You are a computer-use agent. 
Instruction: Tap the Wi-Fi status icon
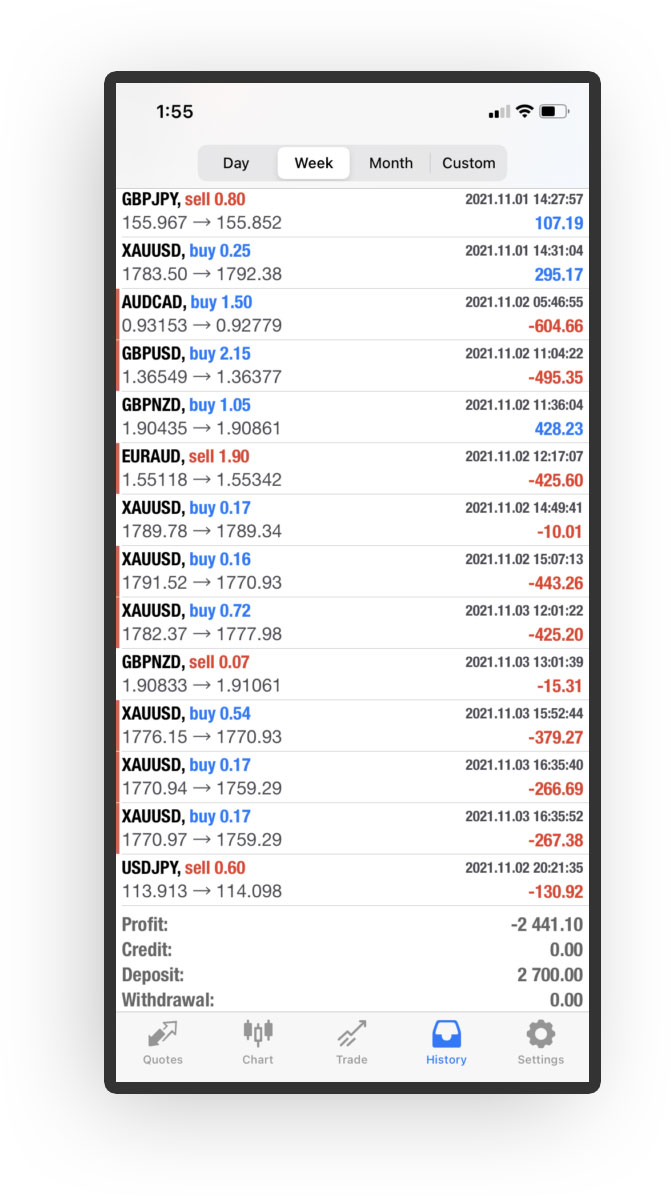tap(524, 112)
